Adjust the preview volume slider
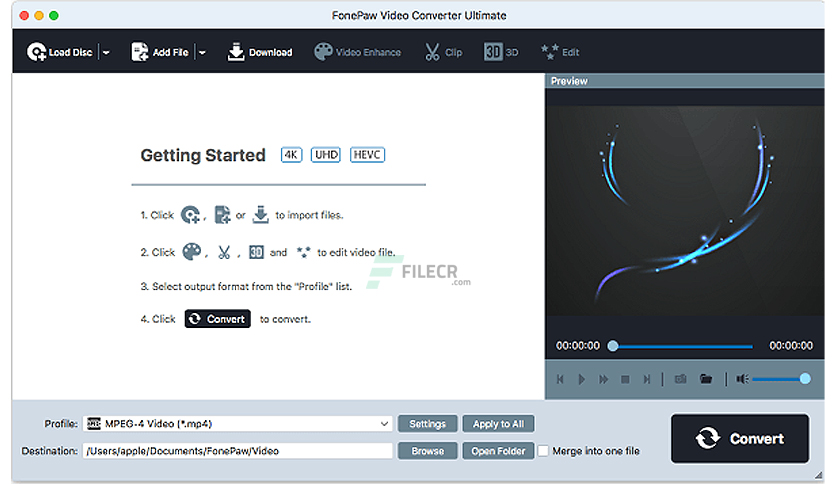 pos(781,379)
